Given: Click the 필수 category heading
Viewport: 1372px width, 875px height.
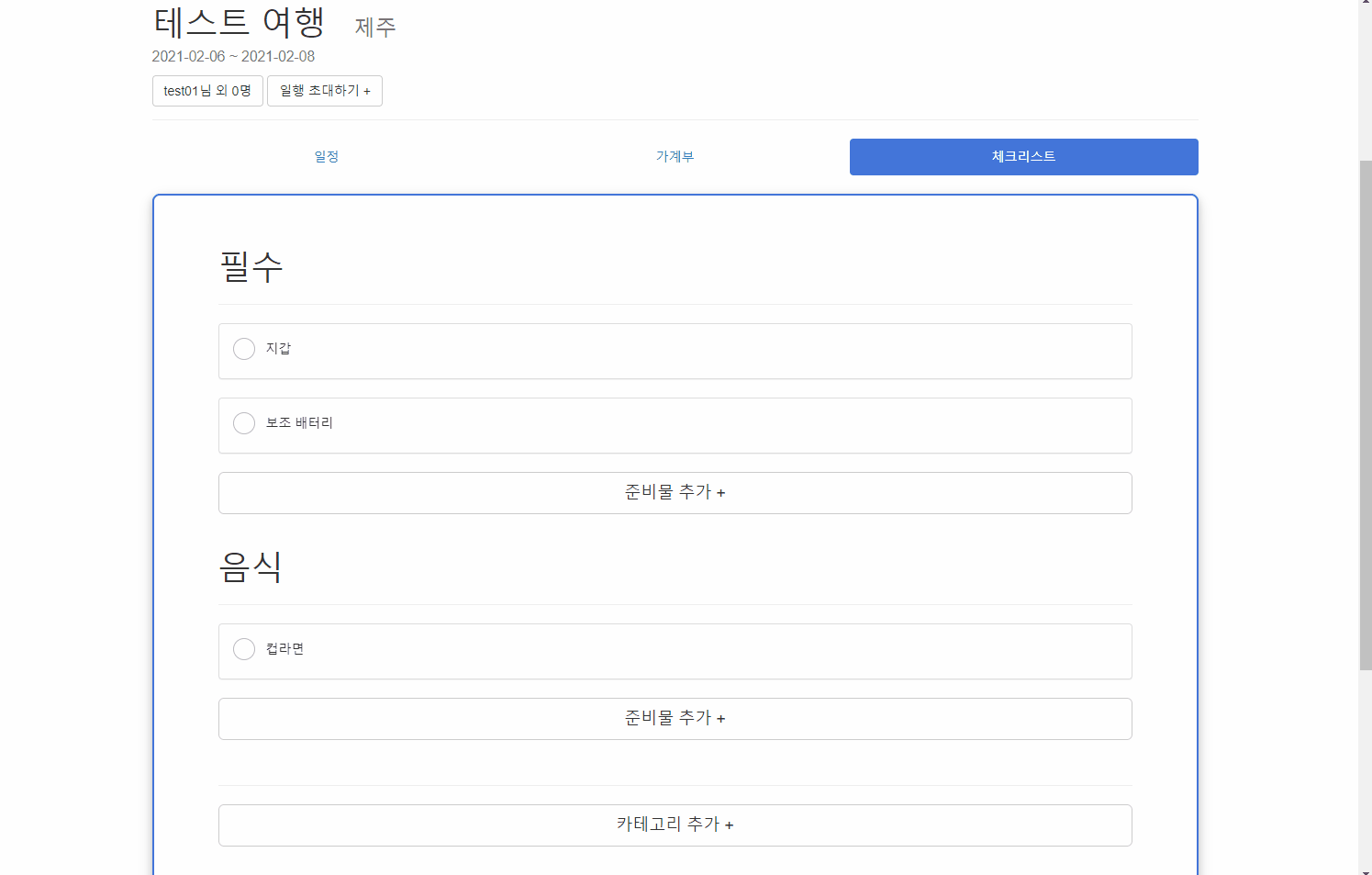Looking at the screenshot, I should pyautogui.click(x=251, y=266).
